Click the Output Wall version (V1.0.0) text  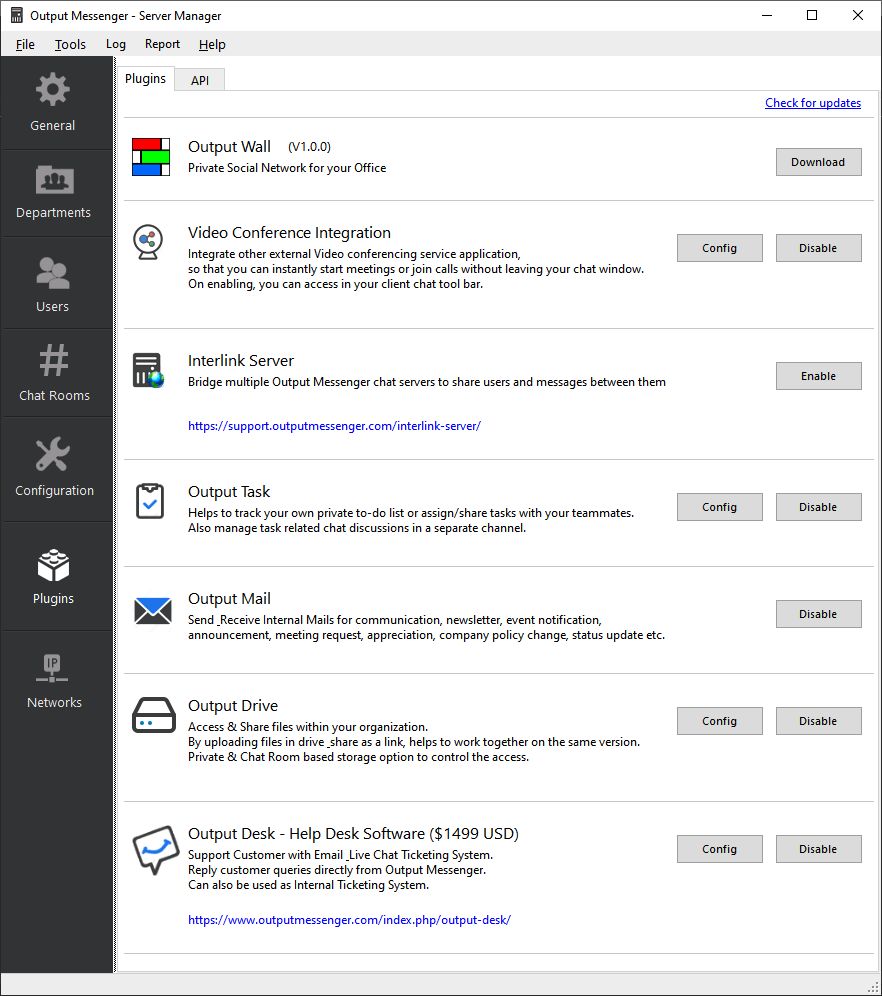[309, 147]
